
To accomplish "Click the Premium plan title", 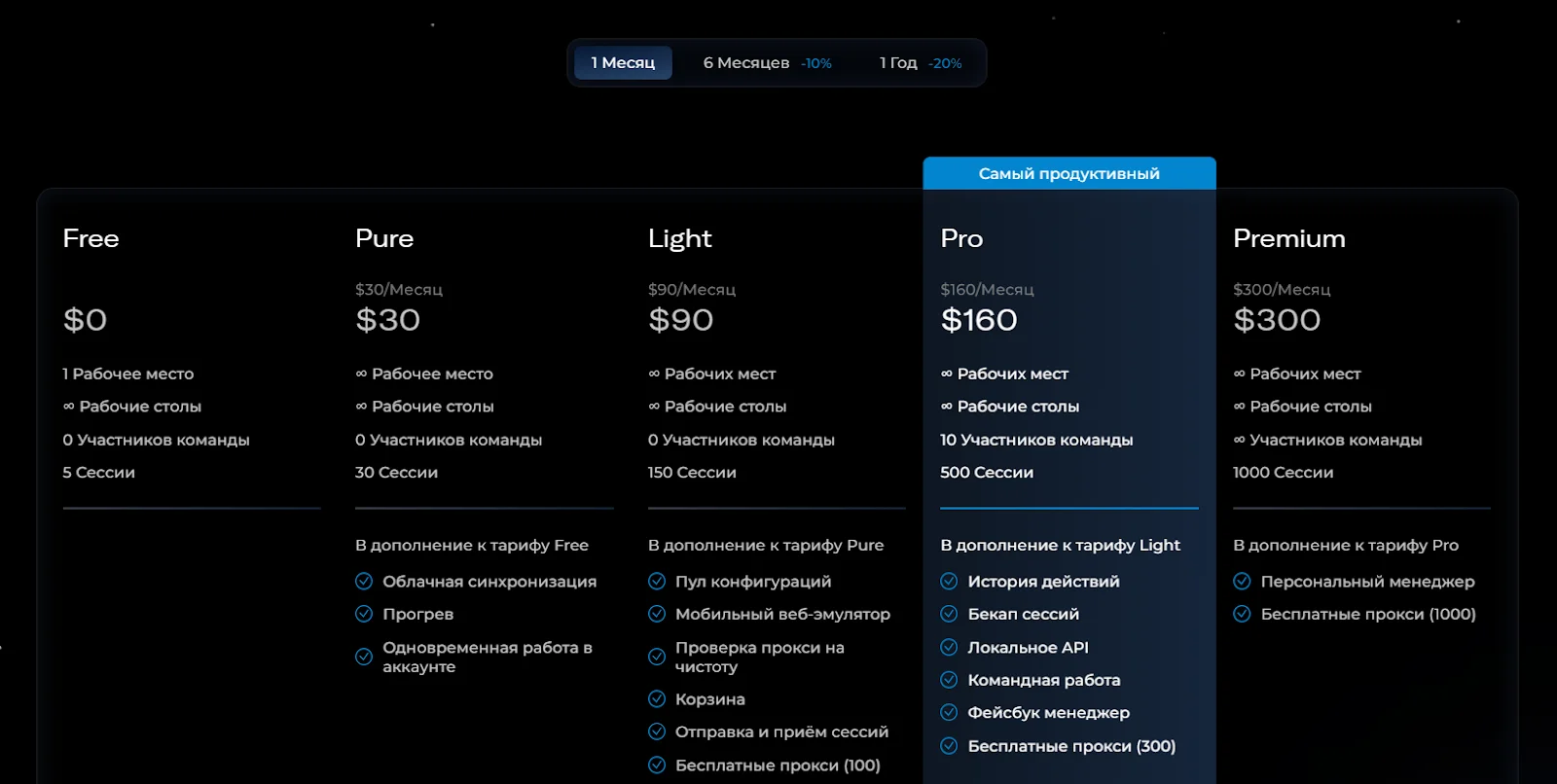I will 1289,238.
